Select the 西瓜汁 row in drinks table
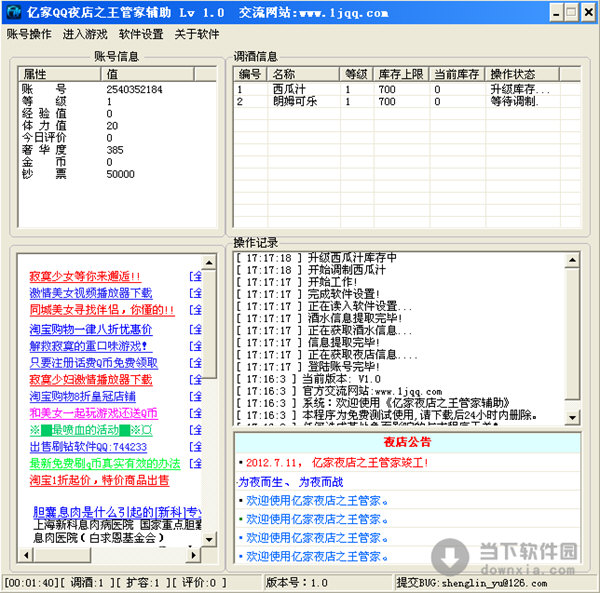Viewport: 600px width, 593px height. [x=407, y=90]
